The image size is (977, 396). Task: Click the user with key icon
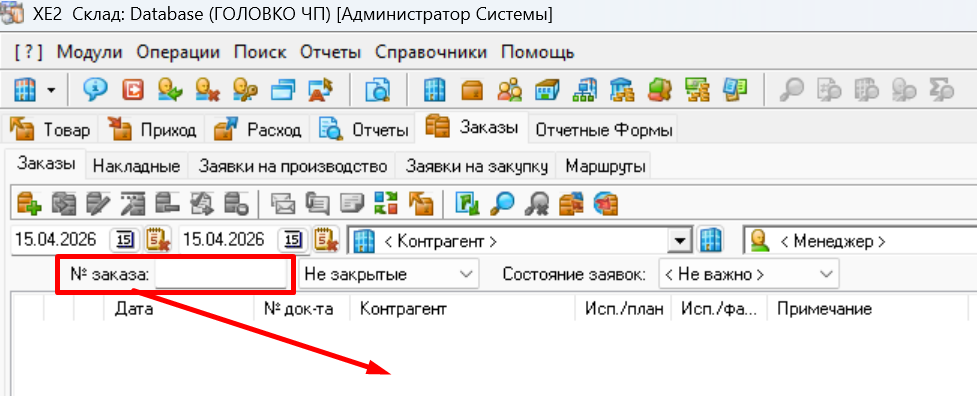click(x=245, y=90)
